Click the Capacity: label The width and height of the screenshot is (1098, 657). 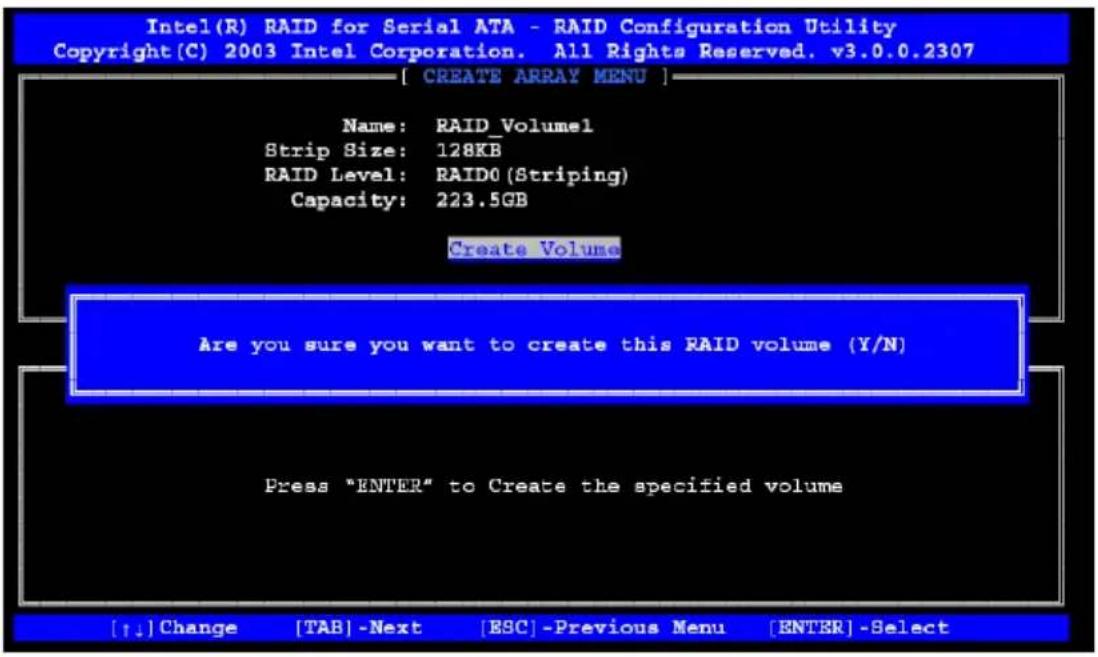coord(349,200)
